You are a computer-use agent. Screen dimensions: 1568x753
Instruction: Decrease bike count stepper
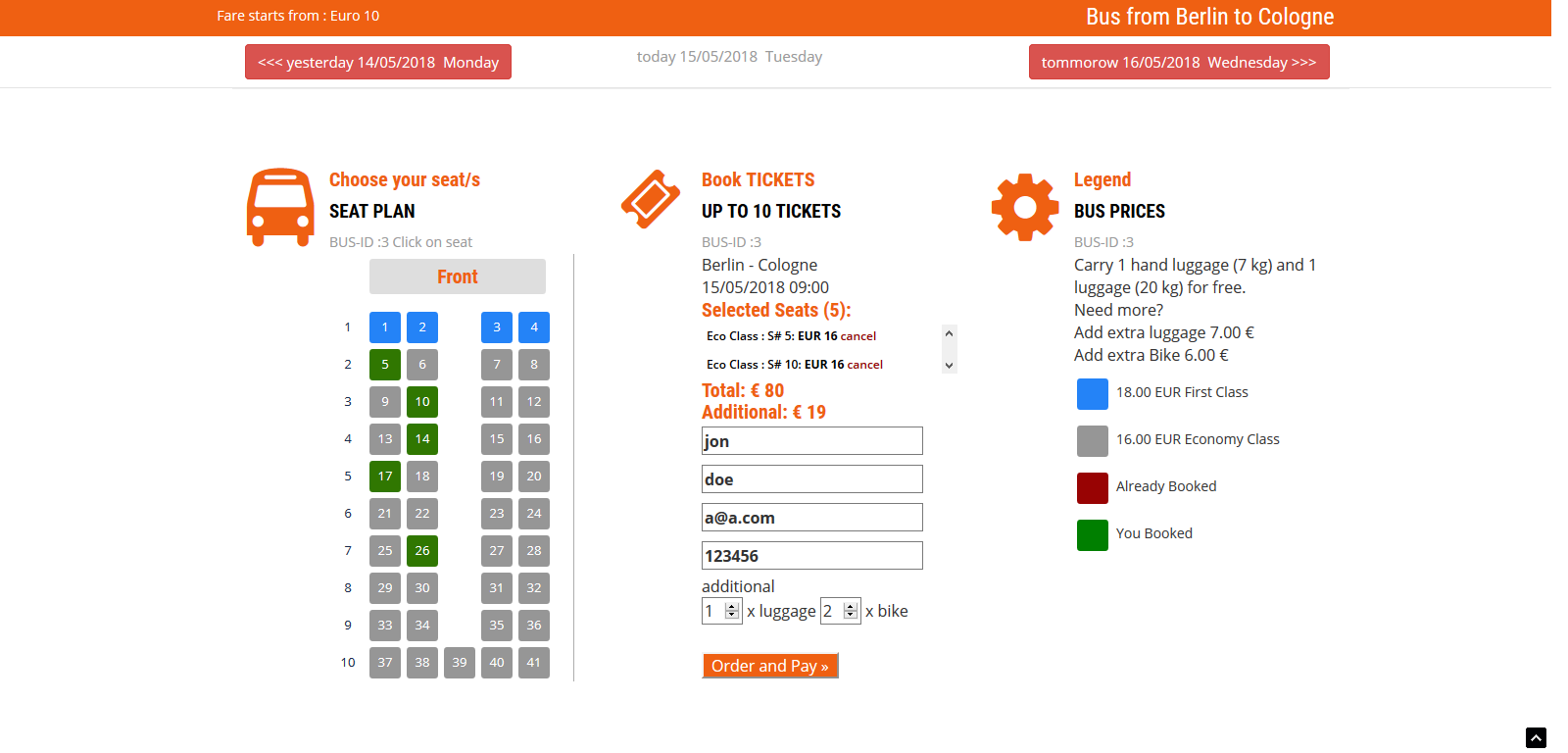[x=851, y=616]
